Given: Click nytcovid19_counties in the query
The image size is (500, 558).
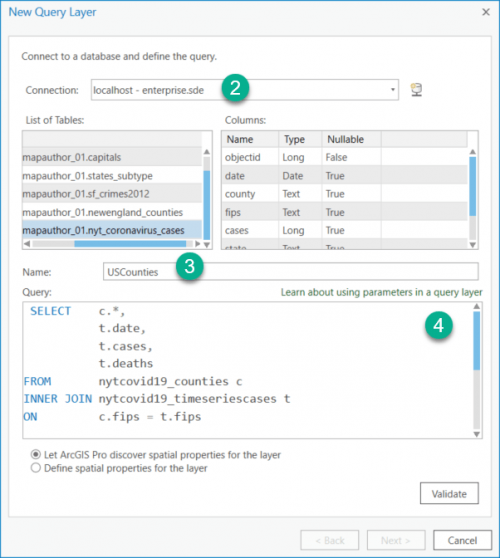Looking at the screenshot, I should click(163, 381).
